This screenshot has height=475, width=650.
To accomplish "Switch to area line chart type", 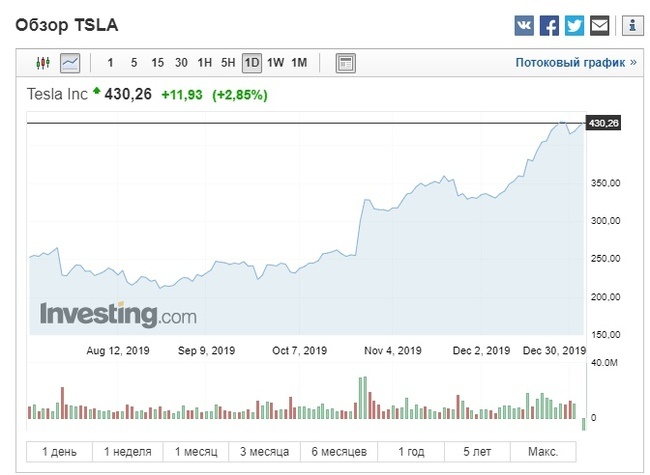I will point(70,63).
